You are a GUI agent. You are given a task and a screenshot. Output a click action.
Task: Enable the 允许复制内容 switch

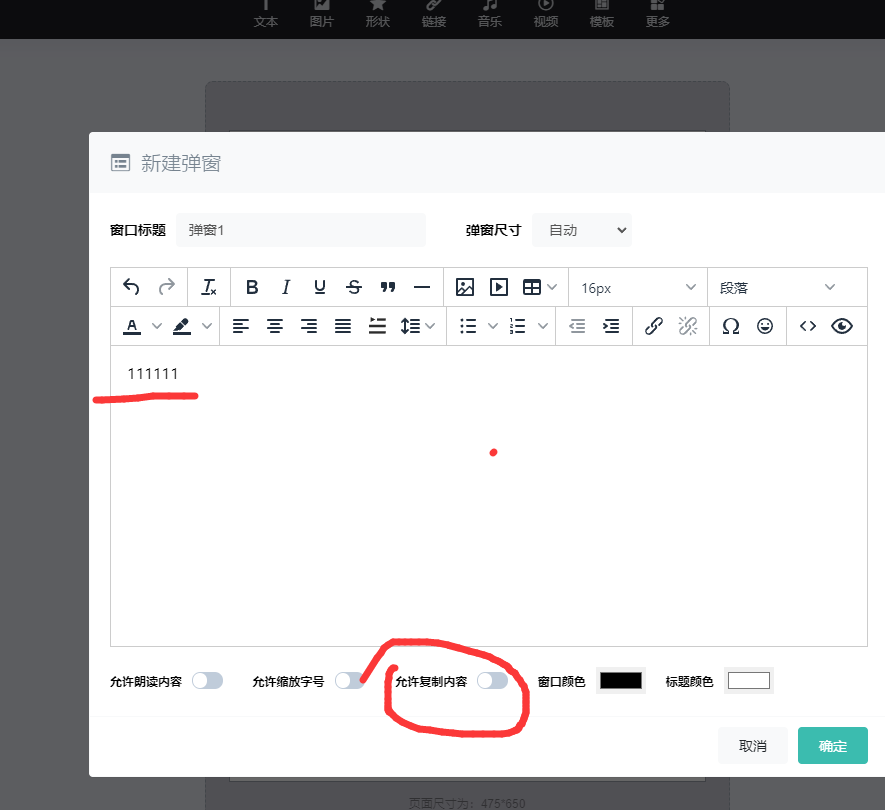492,681
